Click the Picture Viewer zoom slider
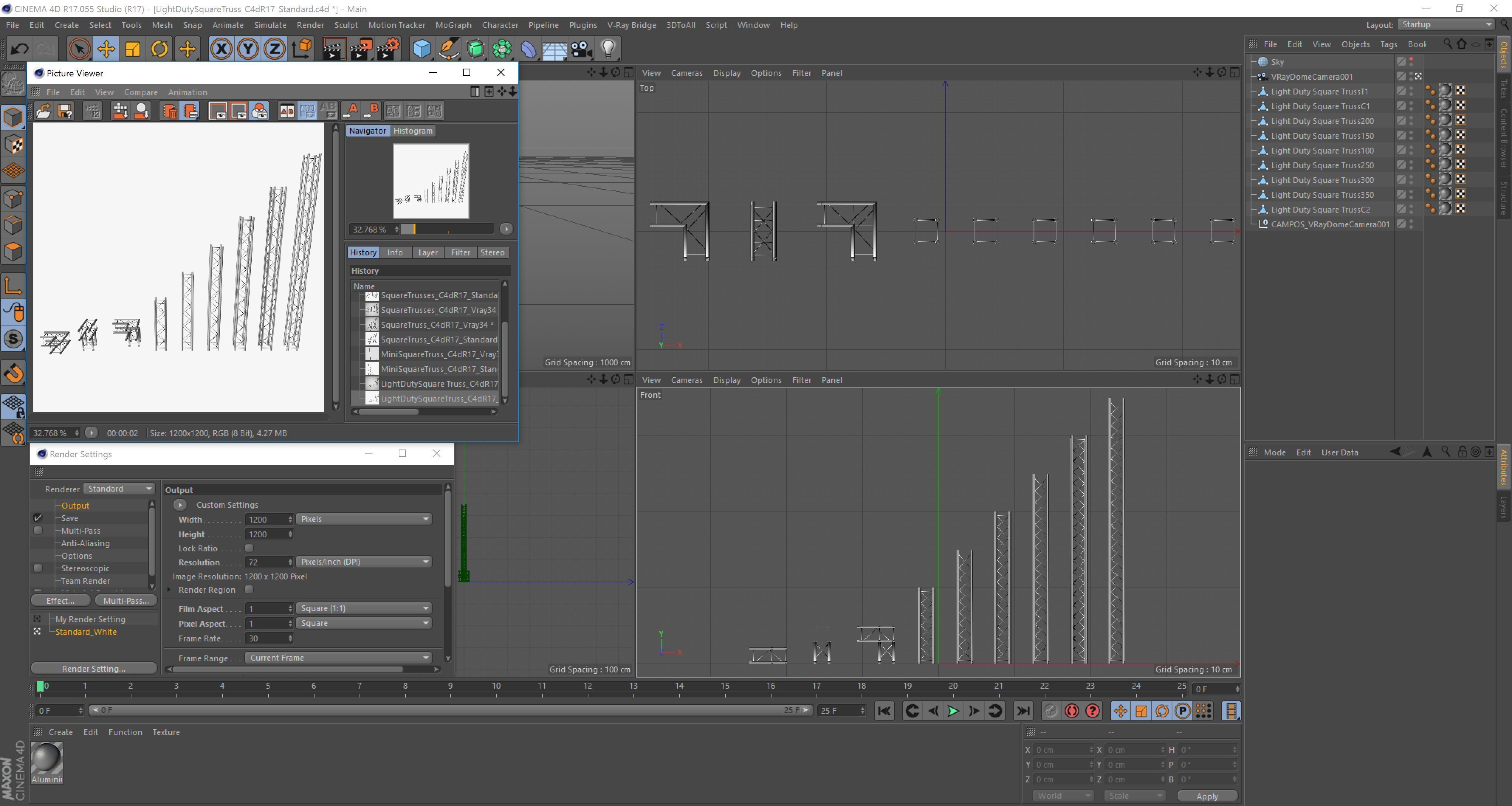Screen dimensions: 1512x806 pyautogui.click(x=447, y=230)
